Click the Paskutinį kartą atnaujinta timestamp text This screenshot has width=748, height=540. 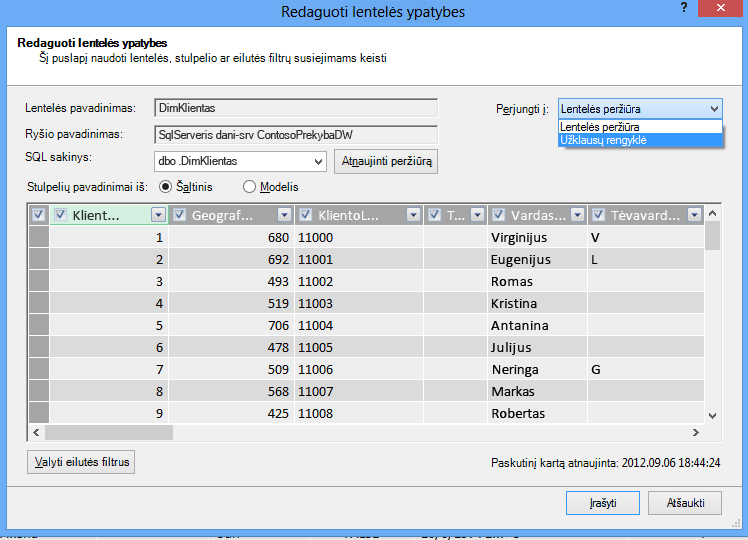point(605,463)
